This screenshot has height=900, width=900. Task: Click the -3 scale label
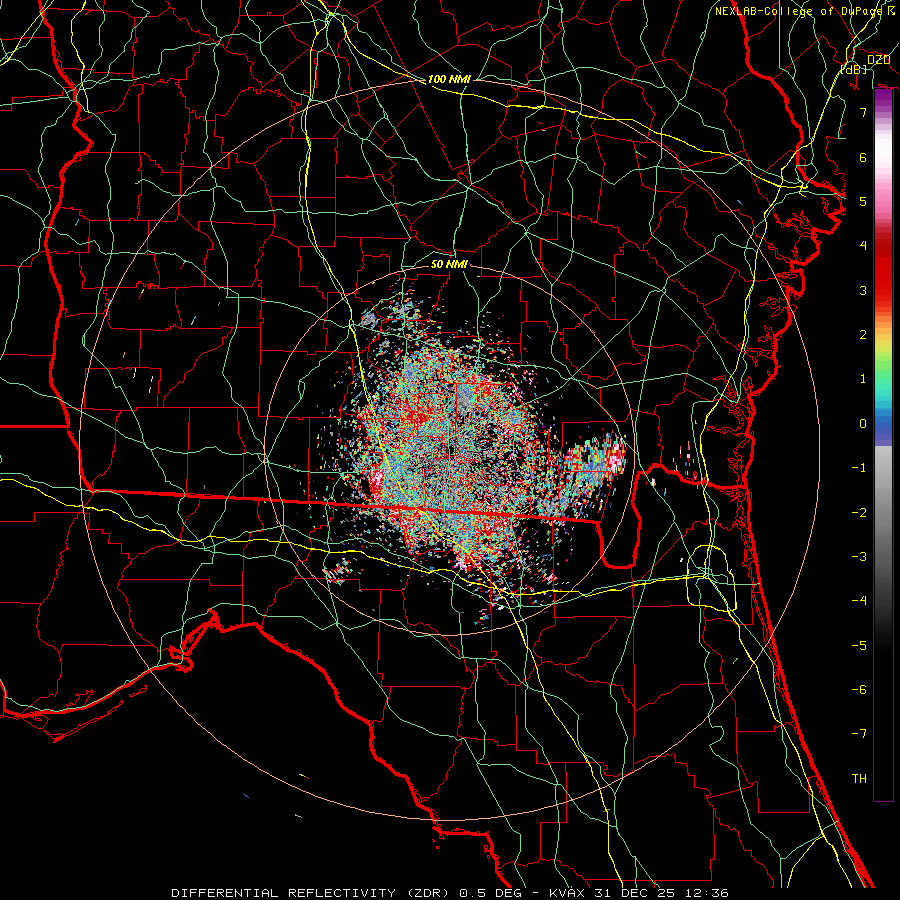coord(859,557)
